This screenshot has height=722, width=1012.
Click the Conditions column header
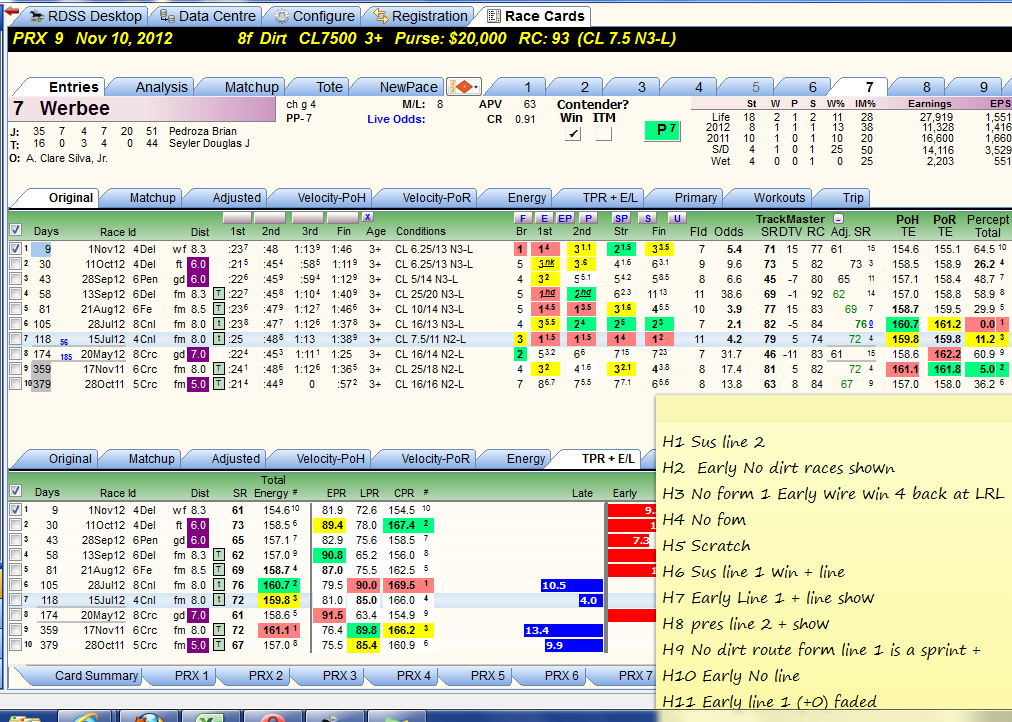[x=421, y=231]
